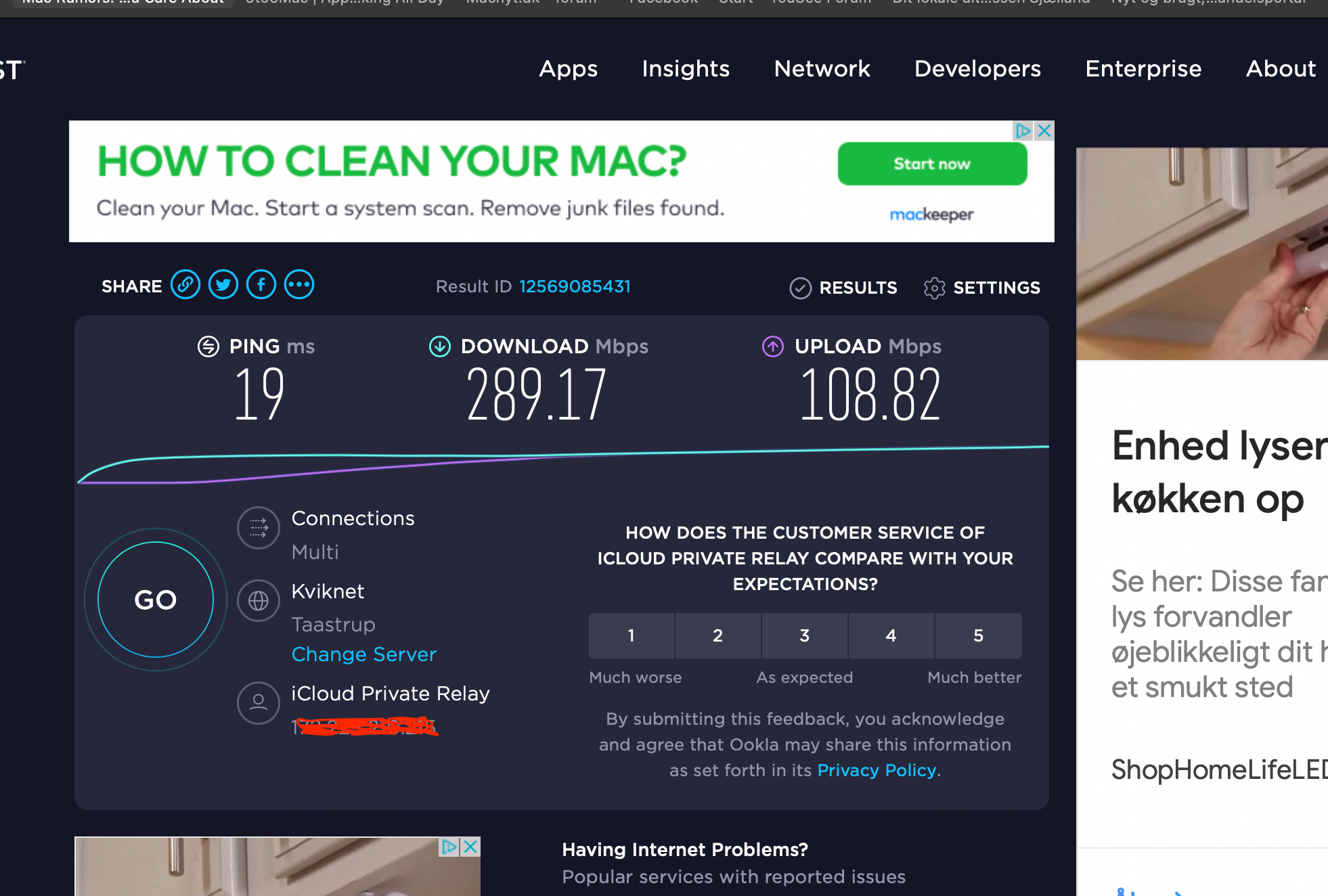Click the download arrow icon
This screenshot has height=896, width=1328.
click(440, 346)
